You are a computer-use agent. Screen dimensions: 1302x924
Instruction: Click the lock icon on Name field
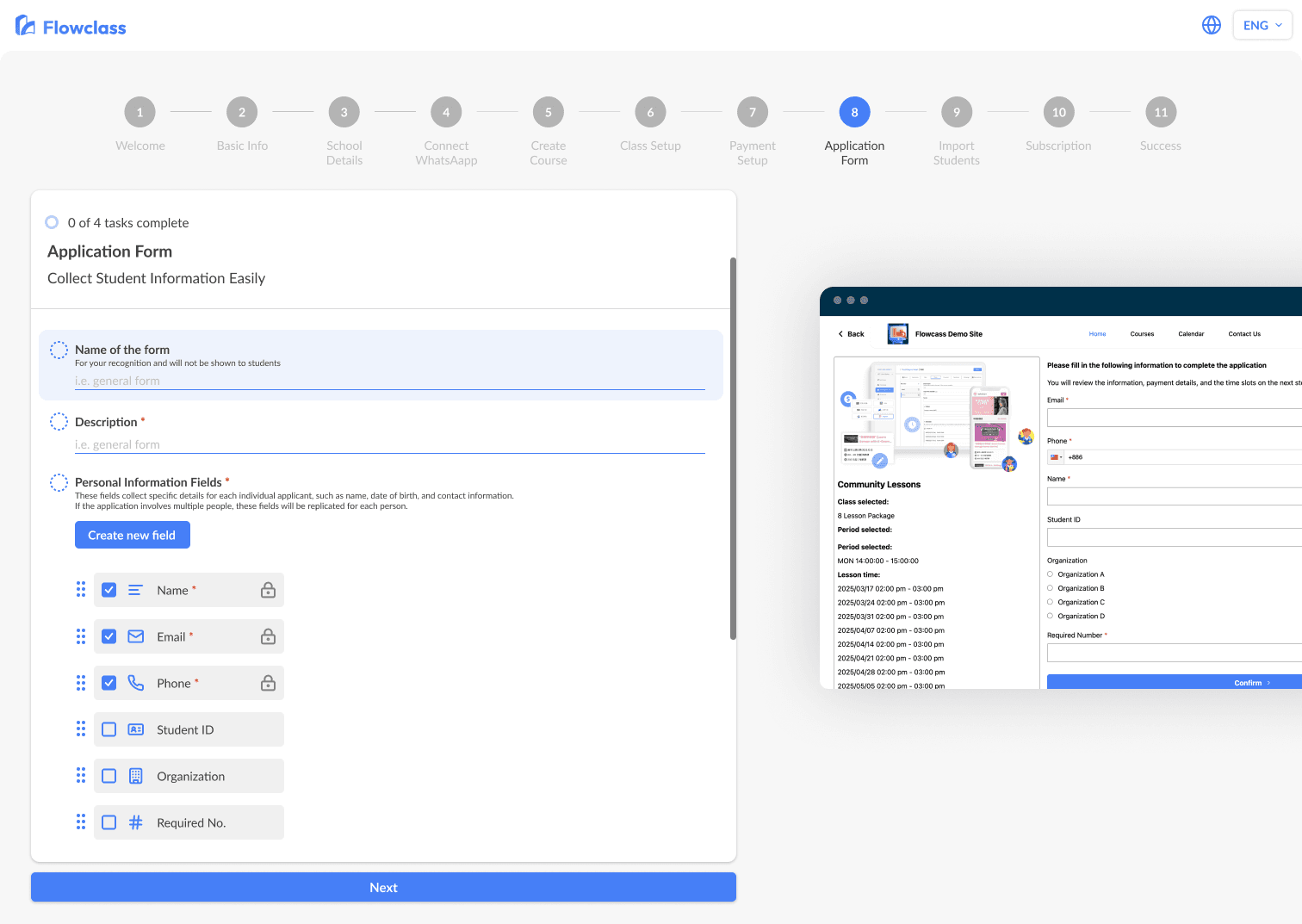pyautogui.click(x=269, y=590)
